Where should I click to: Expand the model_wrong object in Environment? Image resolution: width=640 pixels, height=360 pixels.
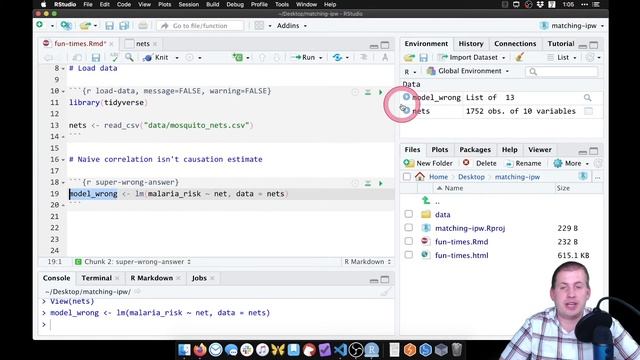pos(406,97)
